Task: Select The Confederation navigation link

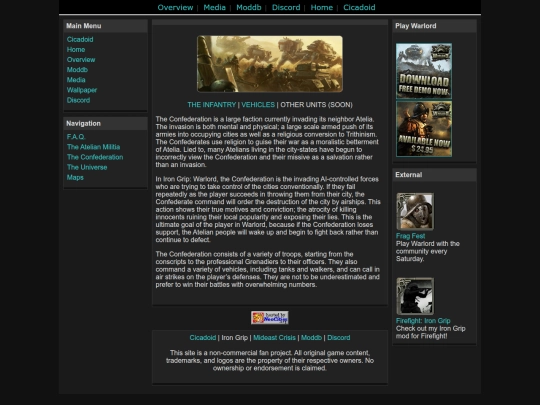Action: 95,157
